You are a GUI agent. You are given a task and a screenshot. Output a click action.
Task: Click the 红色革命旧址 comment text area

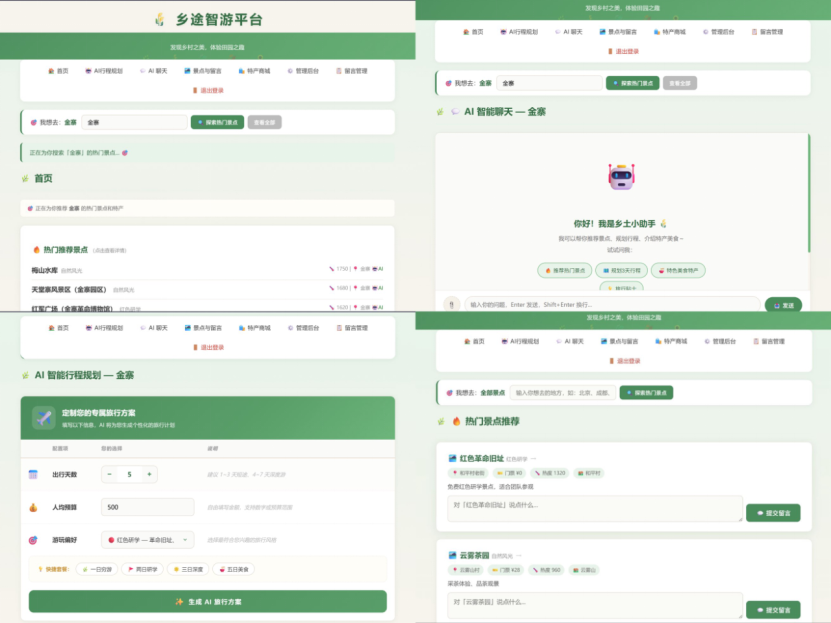pos(595,509)
